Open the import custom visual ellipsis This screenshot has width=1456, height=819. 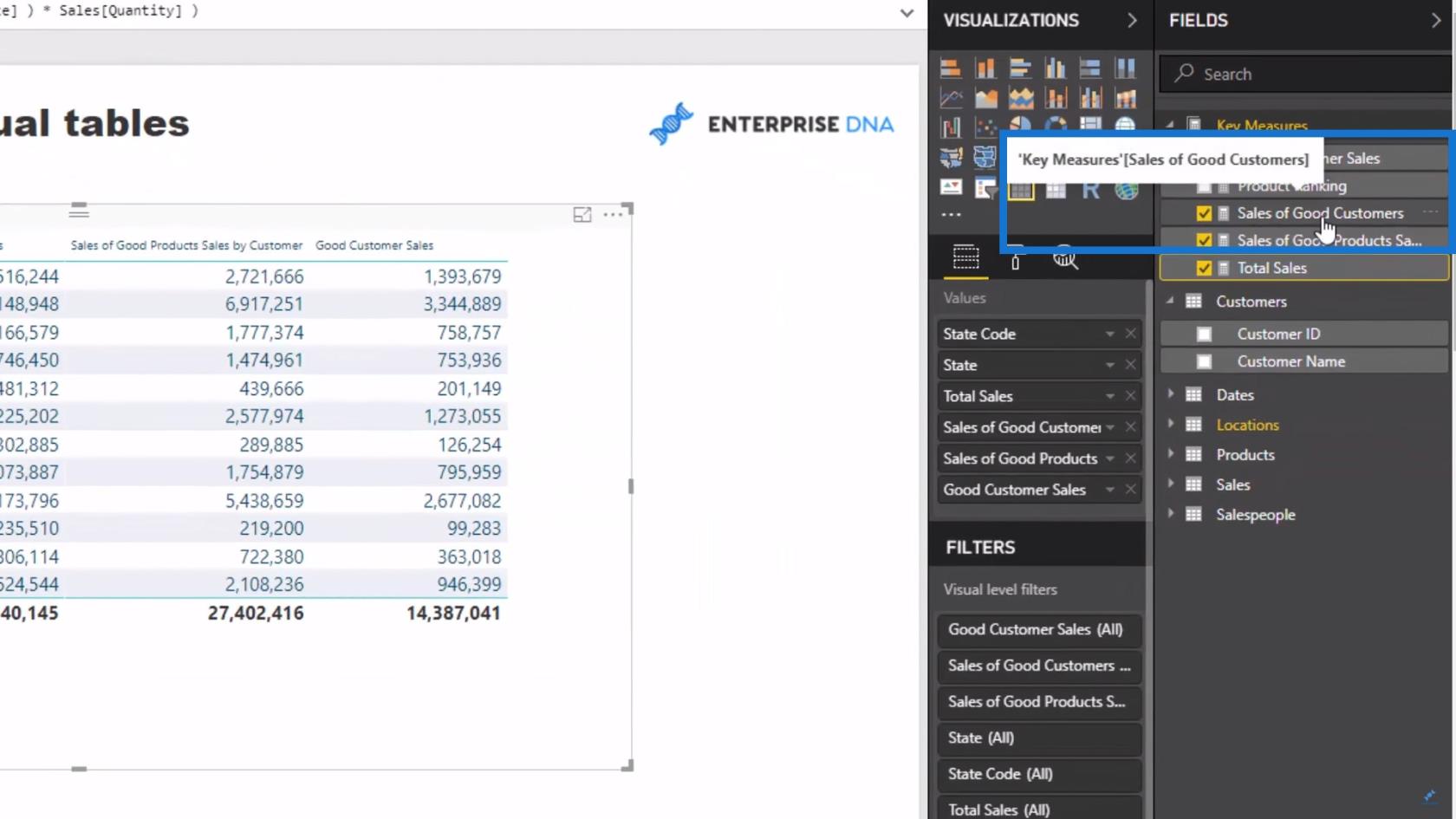(x=951, y=214)
